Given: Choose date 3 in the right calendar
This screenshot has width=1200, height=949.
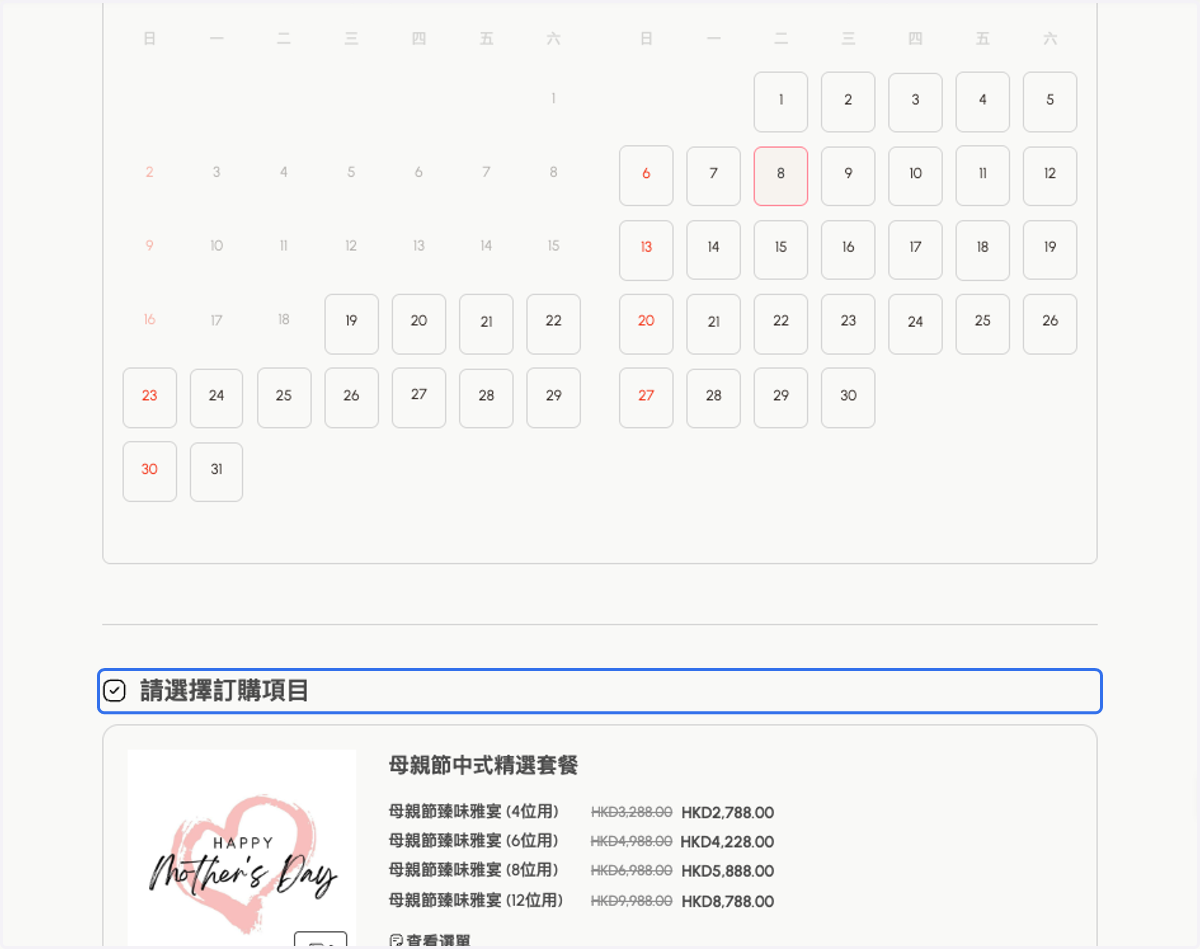Looking at the screenshot, I should (x=915, y=102).
